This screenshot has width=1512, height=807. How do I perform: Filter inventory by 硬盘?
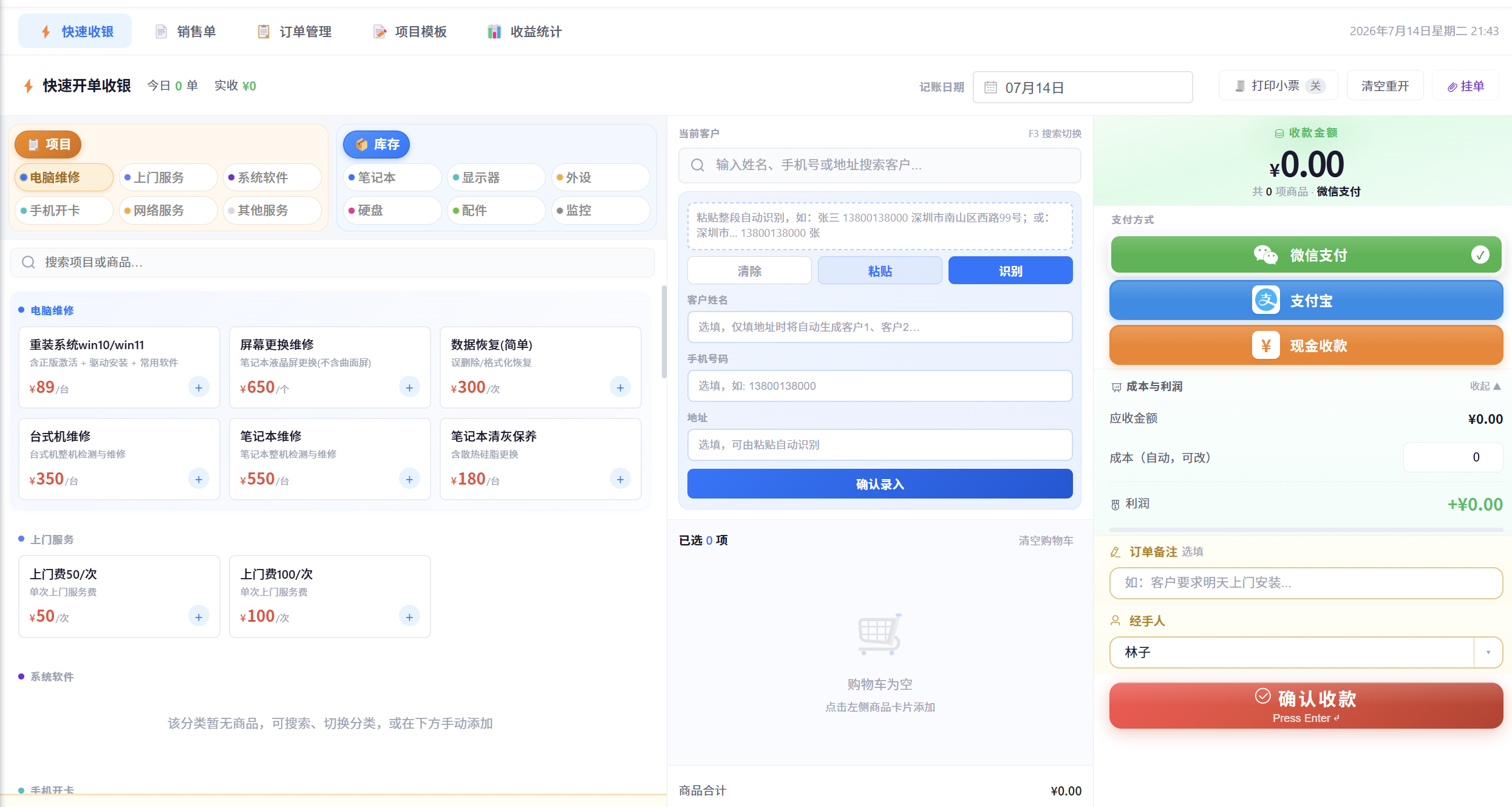[392, 210]
